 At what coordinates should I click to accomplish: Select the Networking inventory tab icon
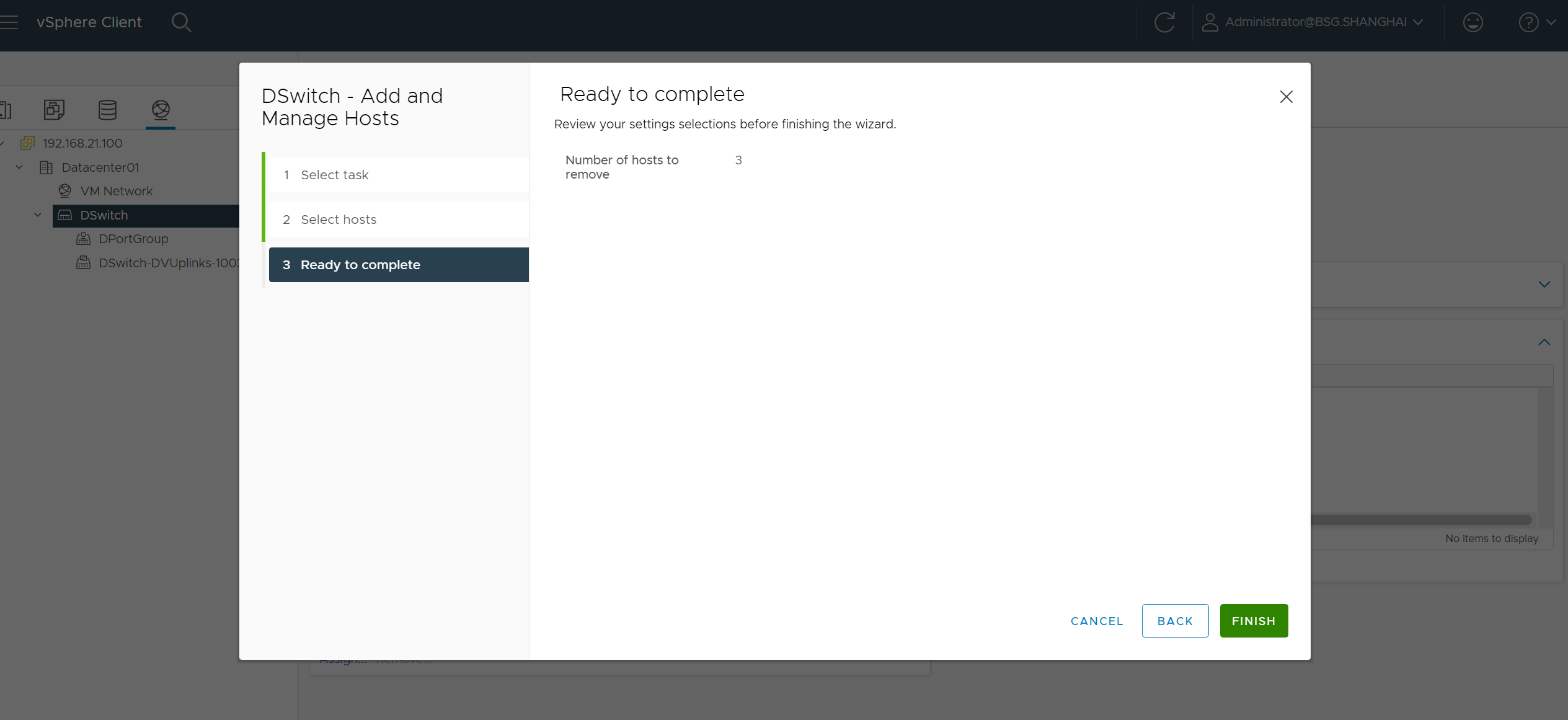coord(161,110)
